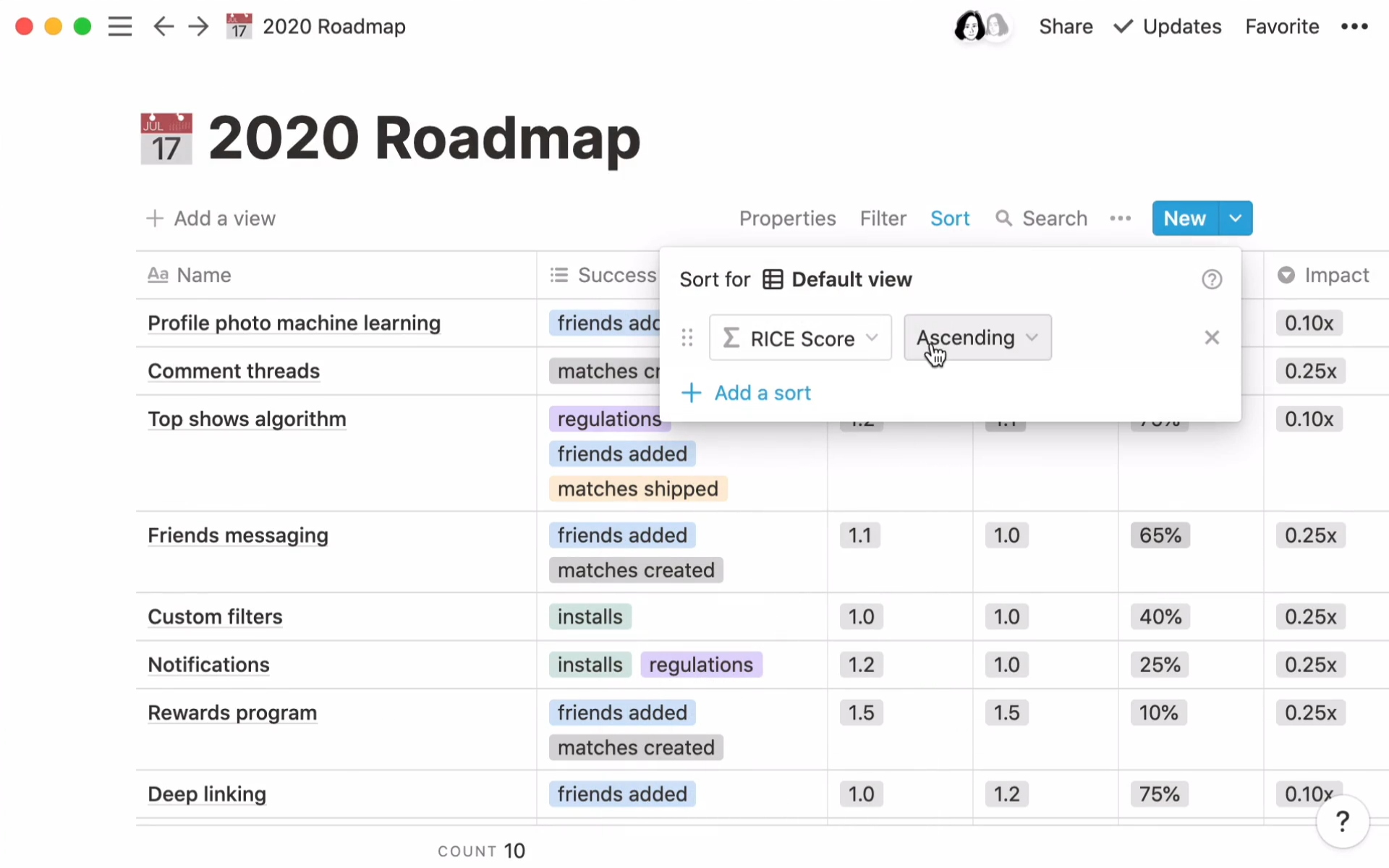
Task: Click the help circle in the sort popup
Action: click(x=1212, y=279)
